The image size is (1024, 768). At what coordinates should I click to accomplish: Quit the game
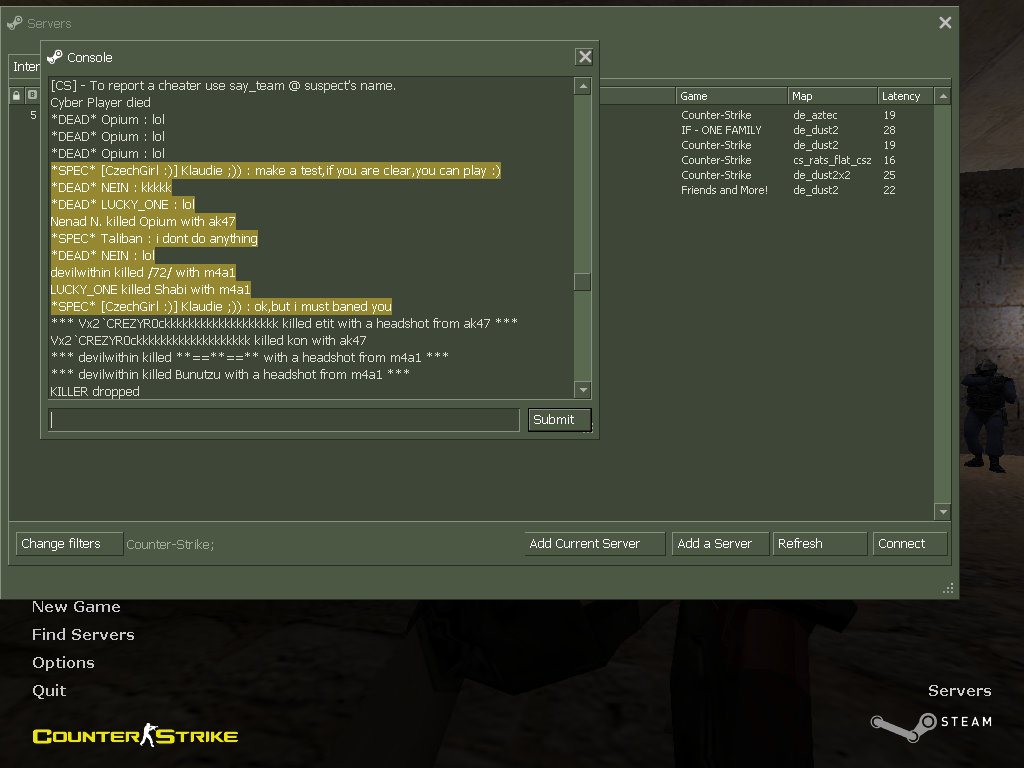[x=49, y=691]
